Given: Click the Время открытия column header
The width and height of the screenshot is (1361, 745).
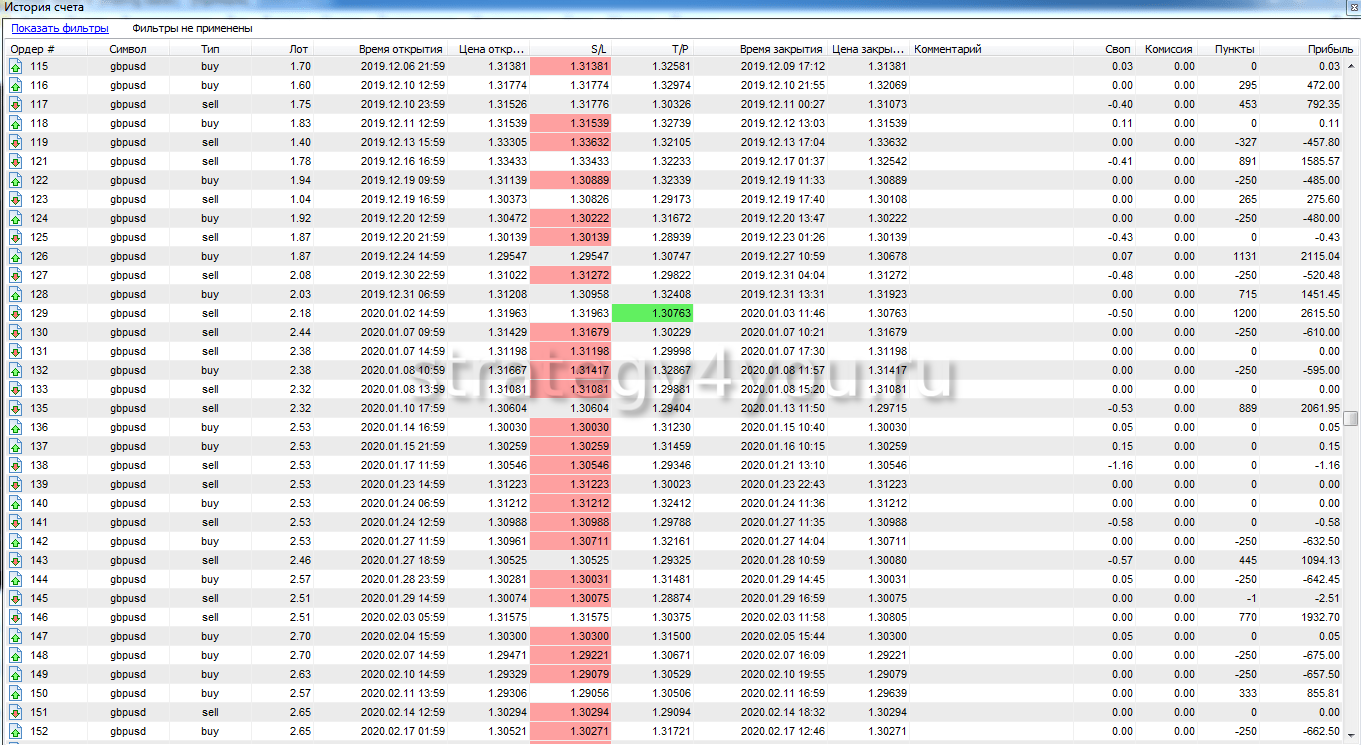Looking at the screenshot, I should pos(401,49).
